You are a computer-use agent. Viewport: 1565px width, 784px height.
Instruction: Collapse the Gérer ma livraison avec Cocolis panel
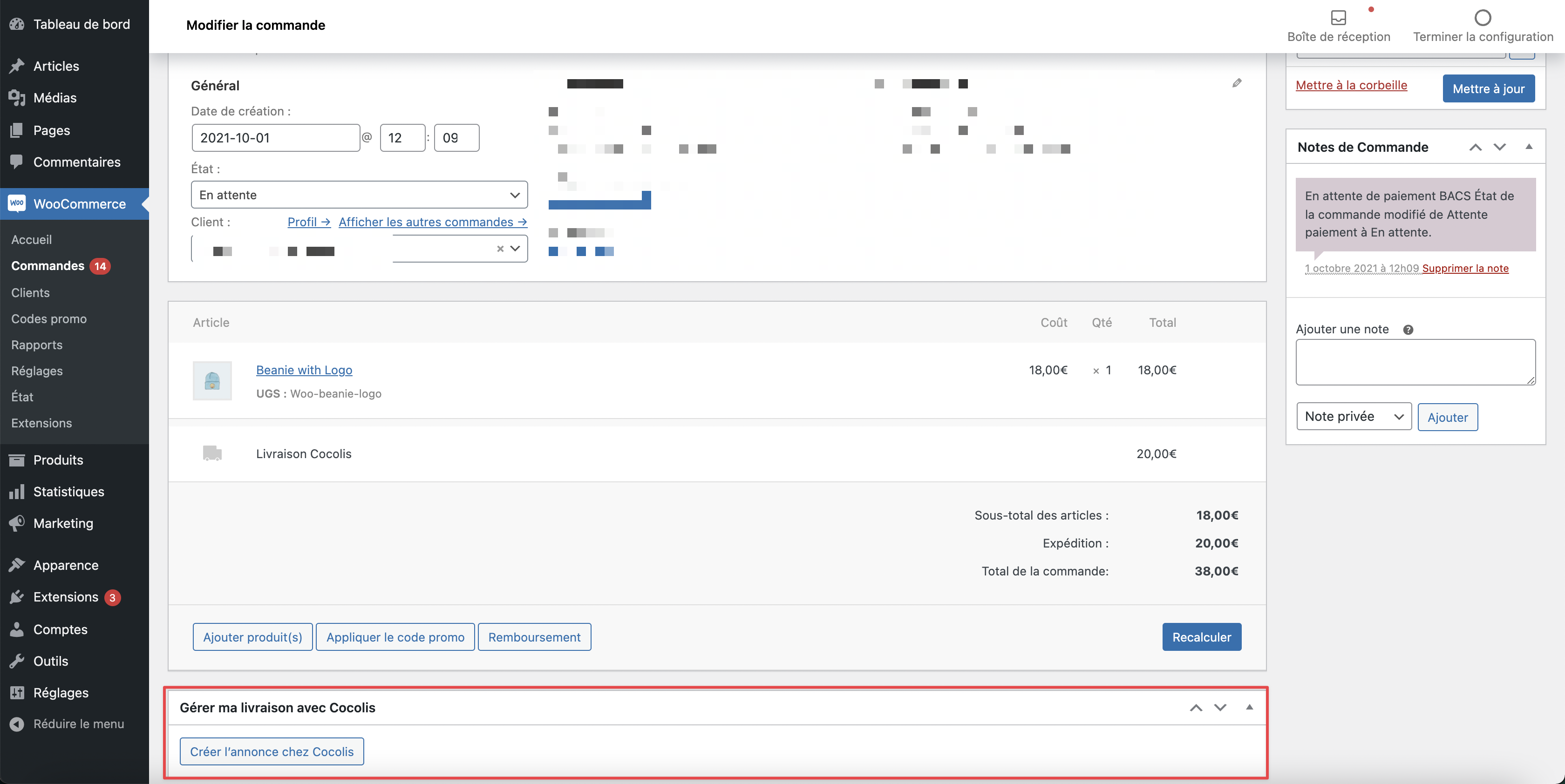(x=1249, y=708)
